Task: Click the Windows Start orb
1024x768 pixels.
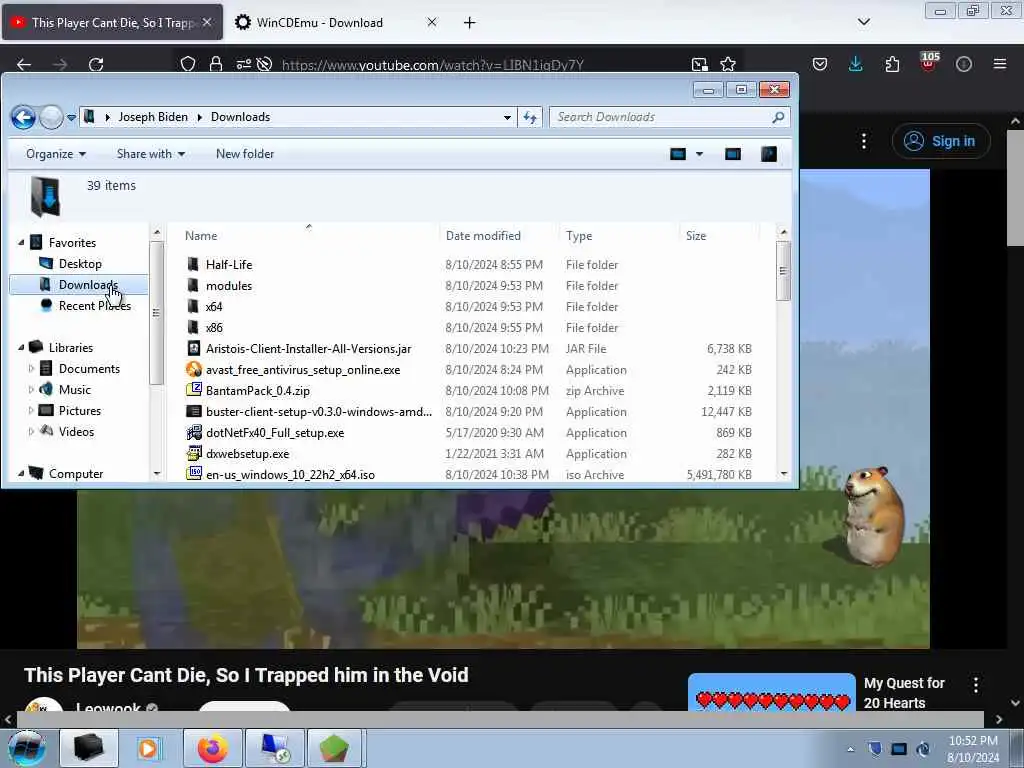Action: (26, 748)
